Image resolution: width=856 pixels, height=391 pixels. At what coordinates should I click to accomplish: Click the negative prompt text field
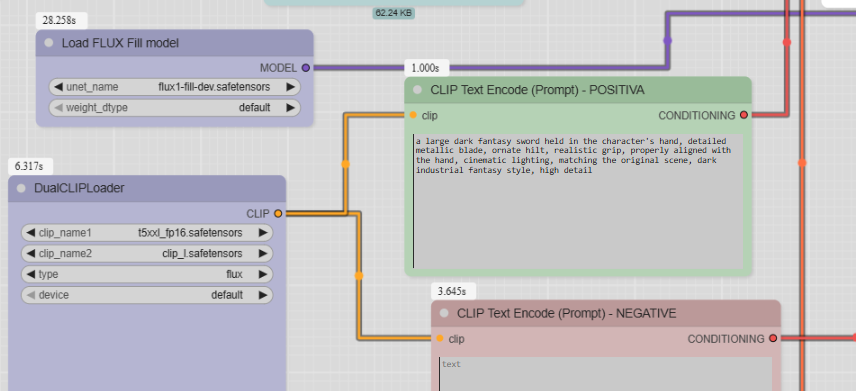tap(606, 374)
